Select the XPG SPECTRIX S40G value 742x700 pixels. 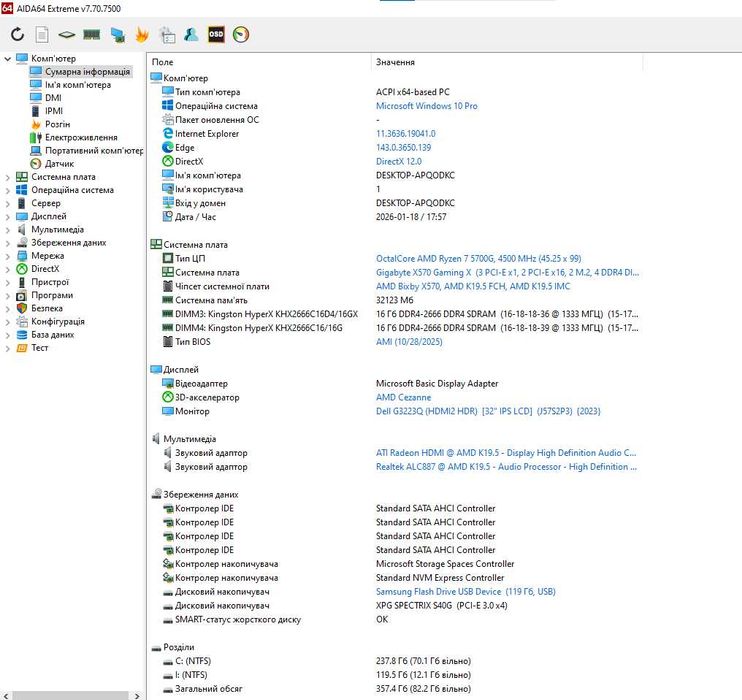tap(441, 605)
